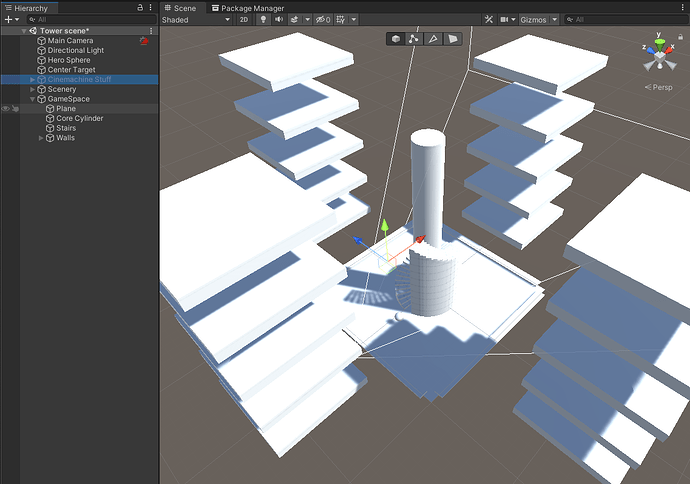
Task: Toggle picking hand icon for Plane
Action: pos(15,109)
